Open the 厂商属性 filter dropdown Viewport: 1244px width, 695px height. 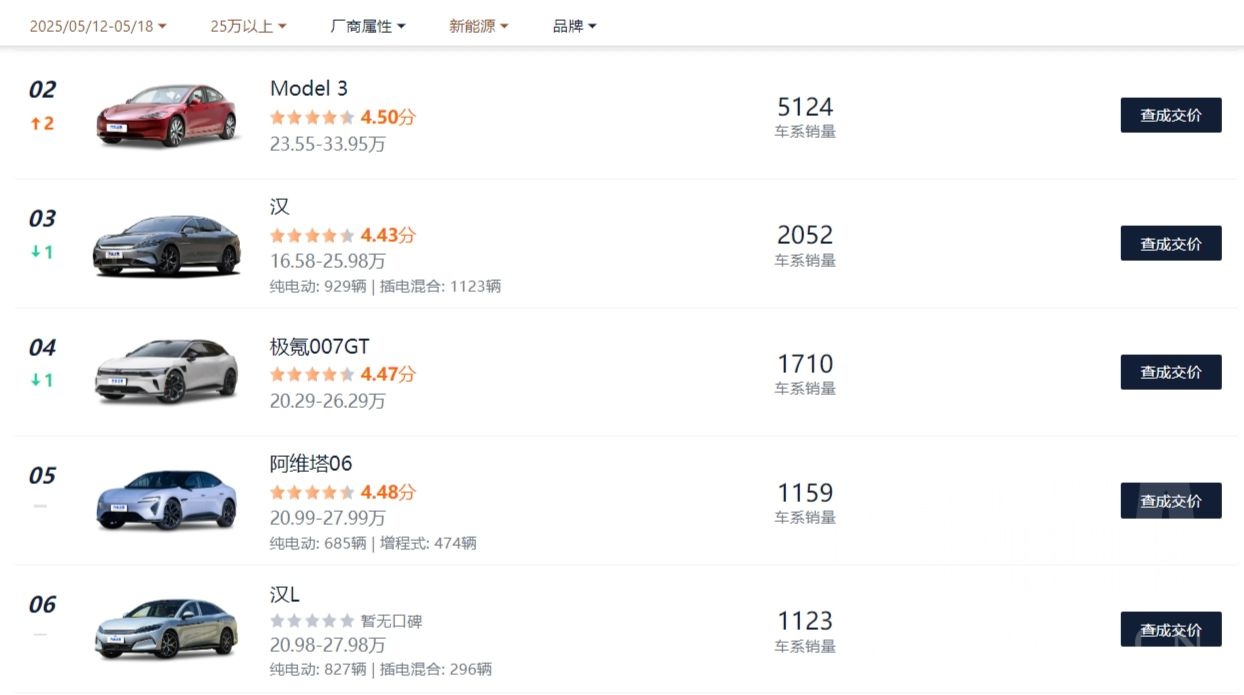(366, 25)
